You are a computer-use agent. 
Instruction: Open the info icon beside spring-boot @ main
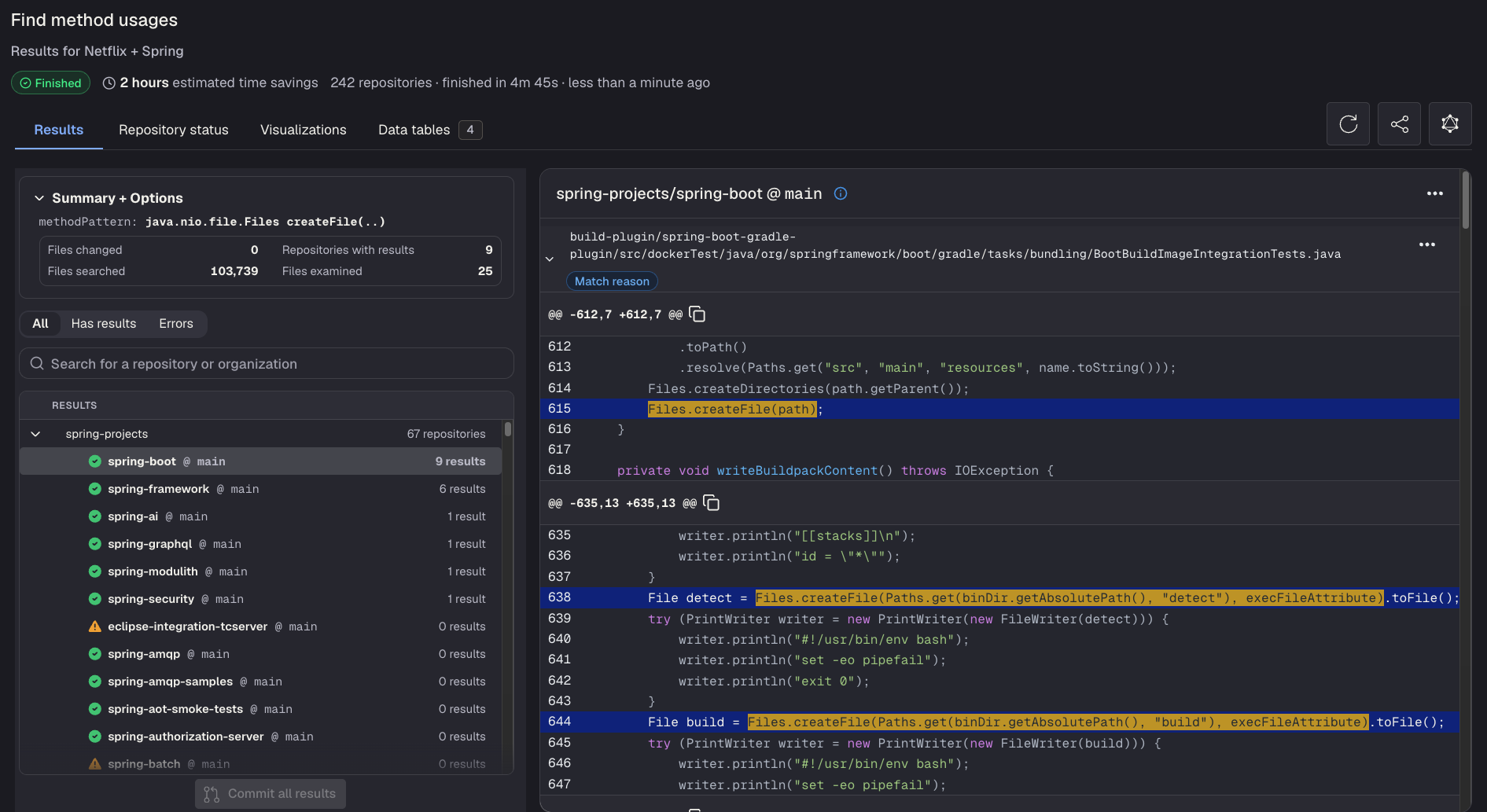(x=841, y=193)
